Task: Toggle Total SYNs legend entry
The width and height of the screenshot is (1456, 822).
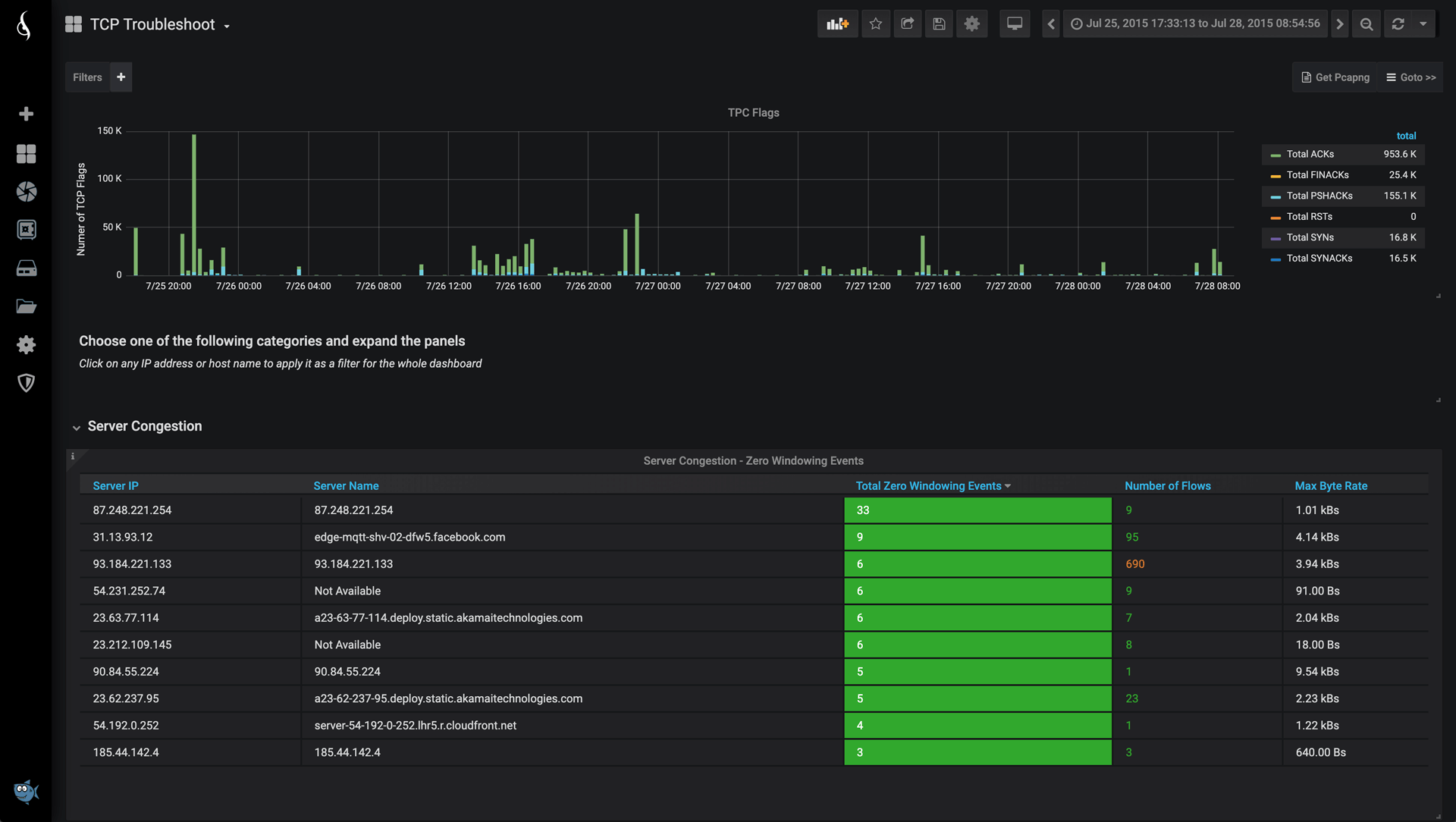Action: coord(1310,238)
